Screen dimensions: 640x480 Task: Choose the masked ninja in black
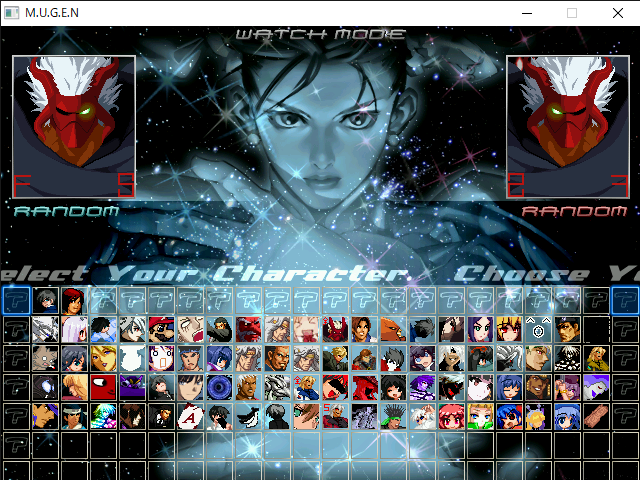click(x=219, y=329)
